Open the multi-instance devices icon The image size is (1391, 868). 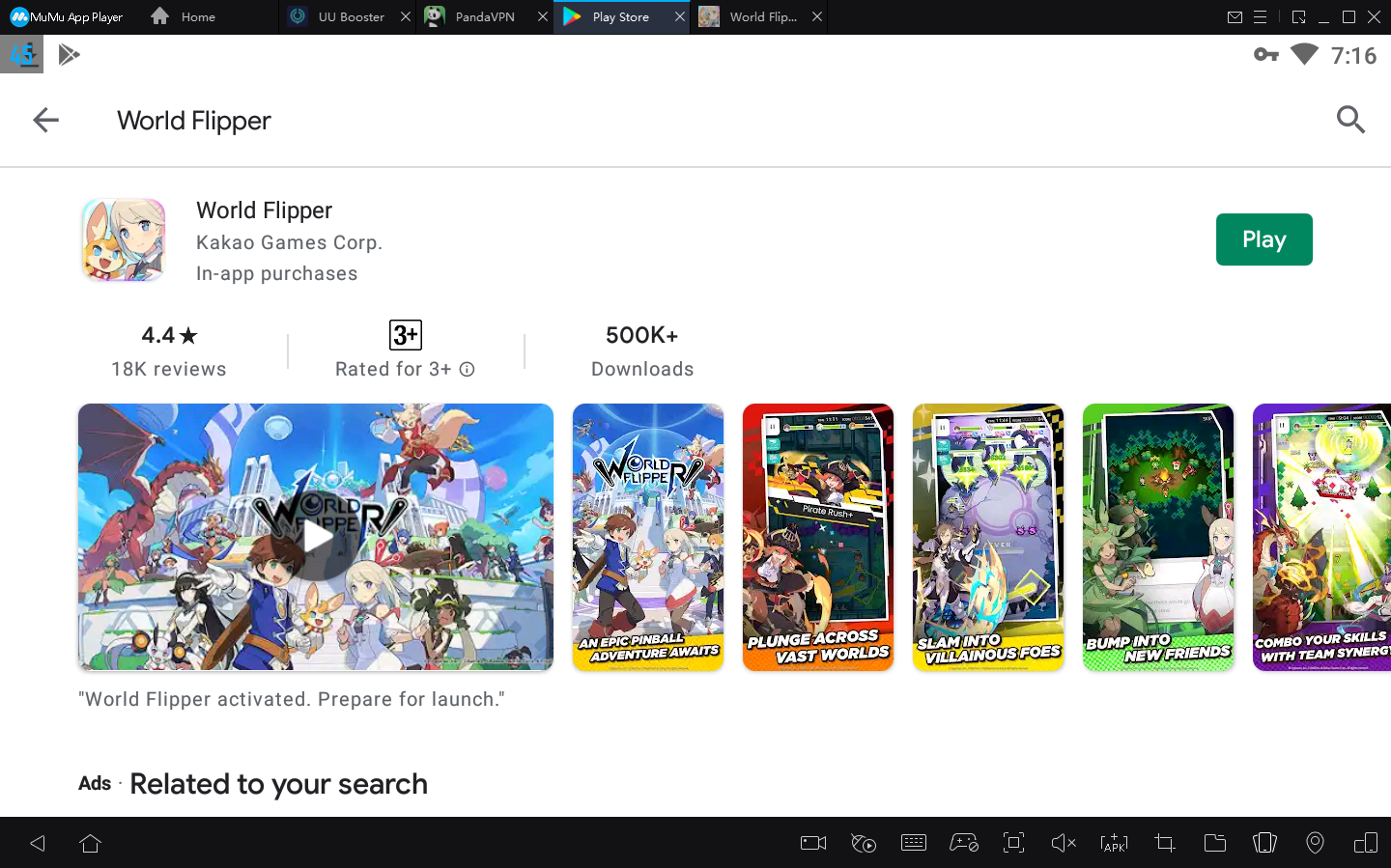1366,843
